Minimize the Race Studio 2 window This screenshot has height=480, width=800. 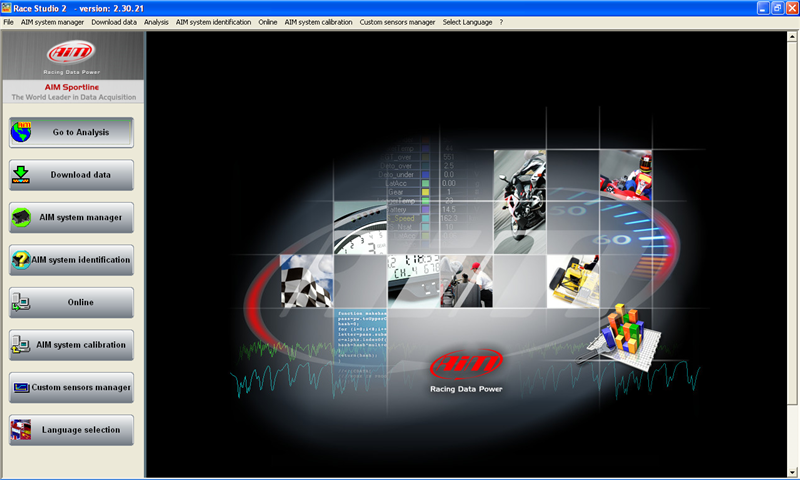click(763, 8)
